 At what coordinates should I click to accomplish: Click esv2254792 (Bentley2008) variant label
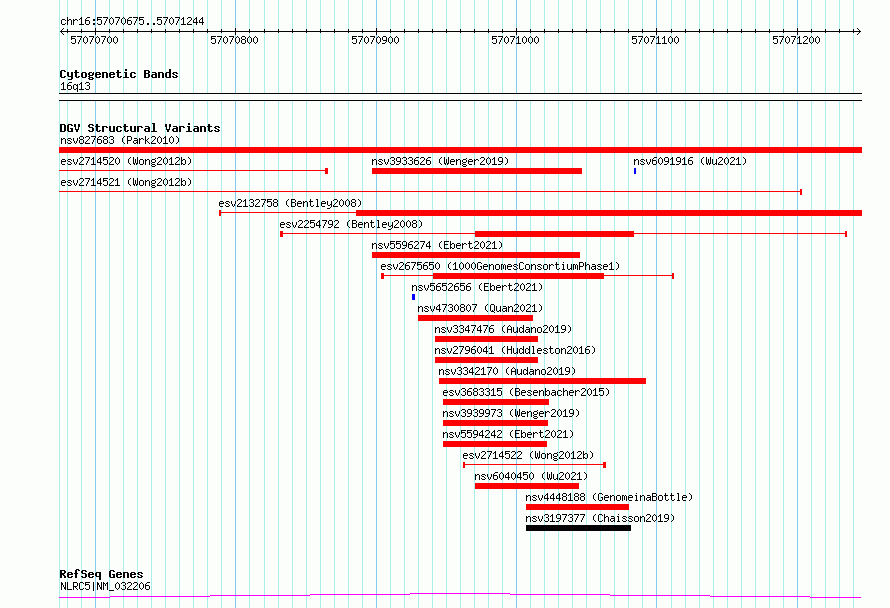pos(351,224)
